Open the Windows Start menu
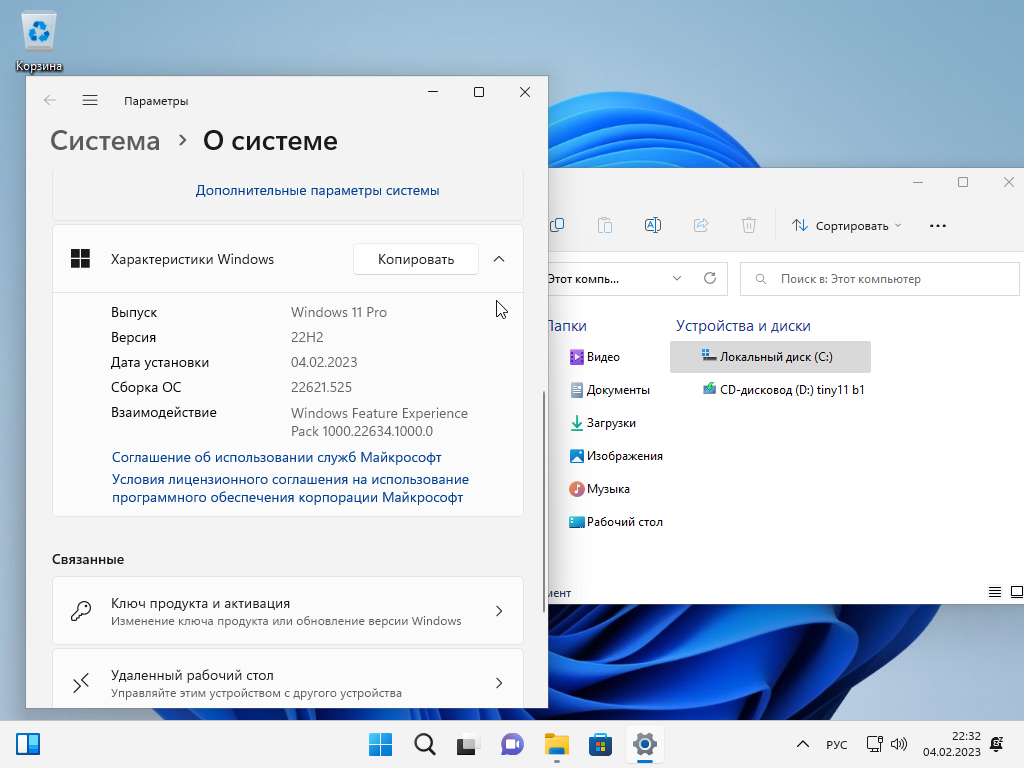The height and width of the screenshot is (768, 1024). click(x=381, y=744)
